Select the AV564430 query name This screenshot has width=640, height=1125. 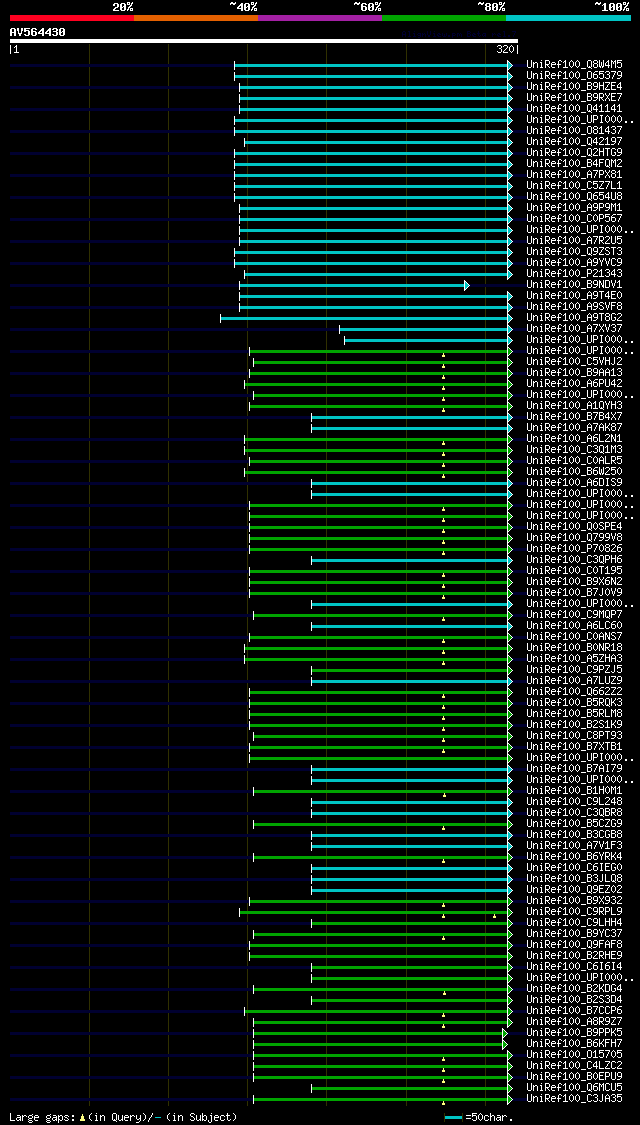pyautogui.click(x=38, y=32)
